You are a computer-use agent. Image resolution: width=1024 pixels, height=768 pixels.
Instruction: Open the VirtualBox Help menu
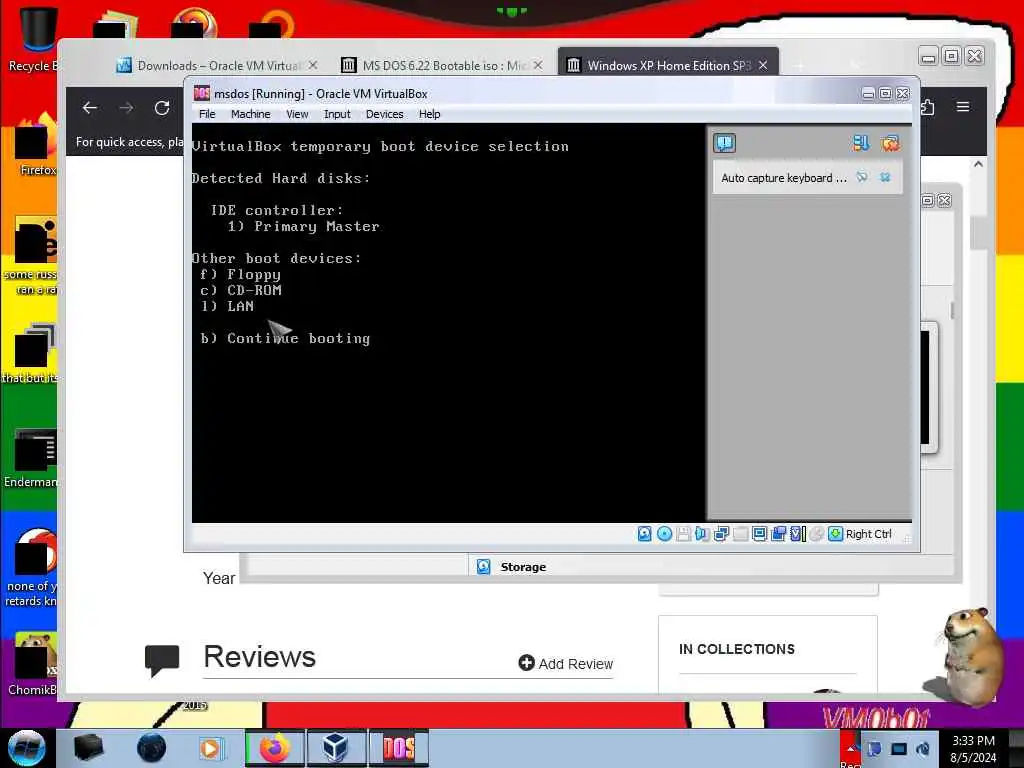click(429, 114)
